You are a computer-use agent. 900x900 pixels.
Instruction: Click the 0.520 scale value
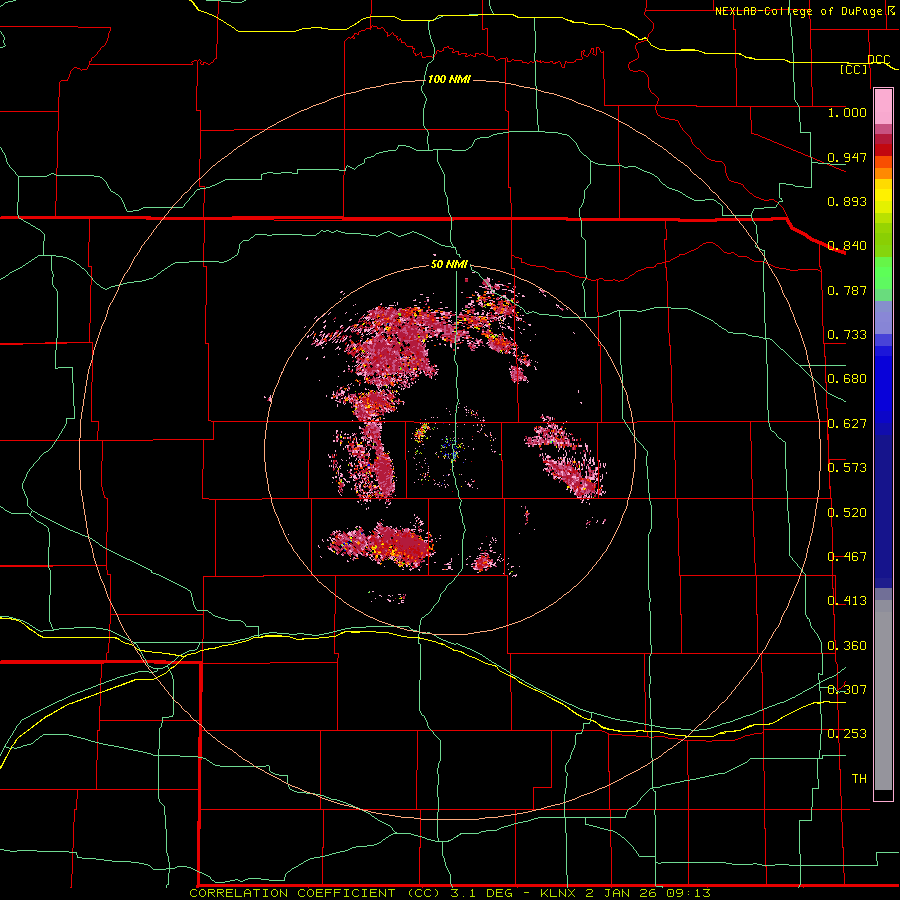847,513
